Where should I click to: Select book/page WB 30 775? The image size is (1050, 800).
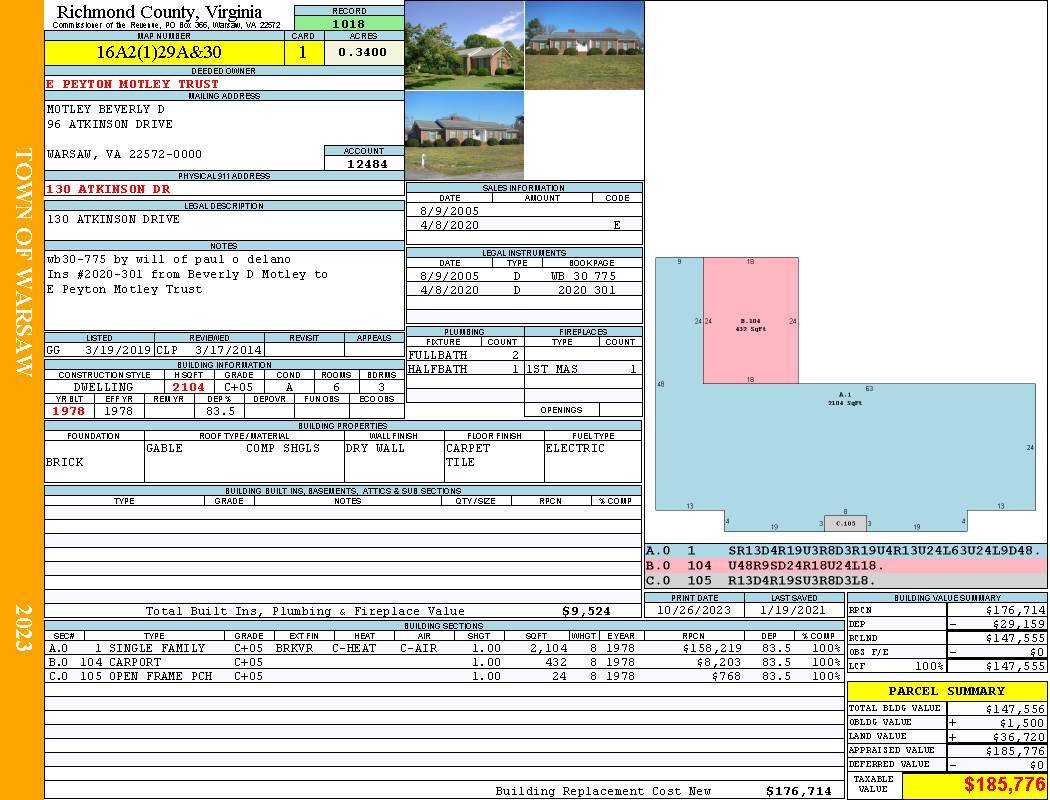583,276
